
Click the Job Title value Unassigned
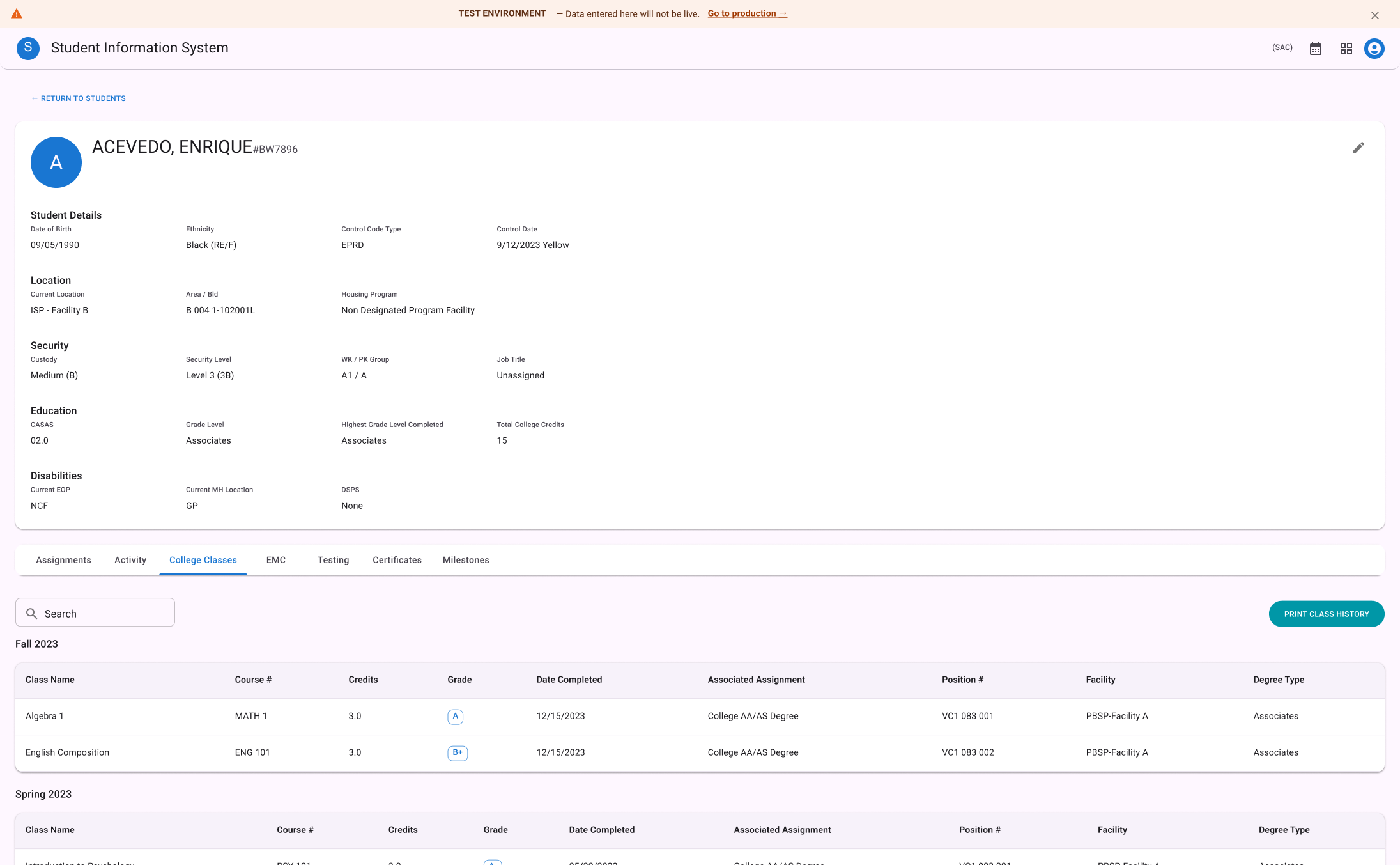point(520,375)
